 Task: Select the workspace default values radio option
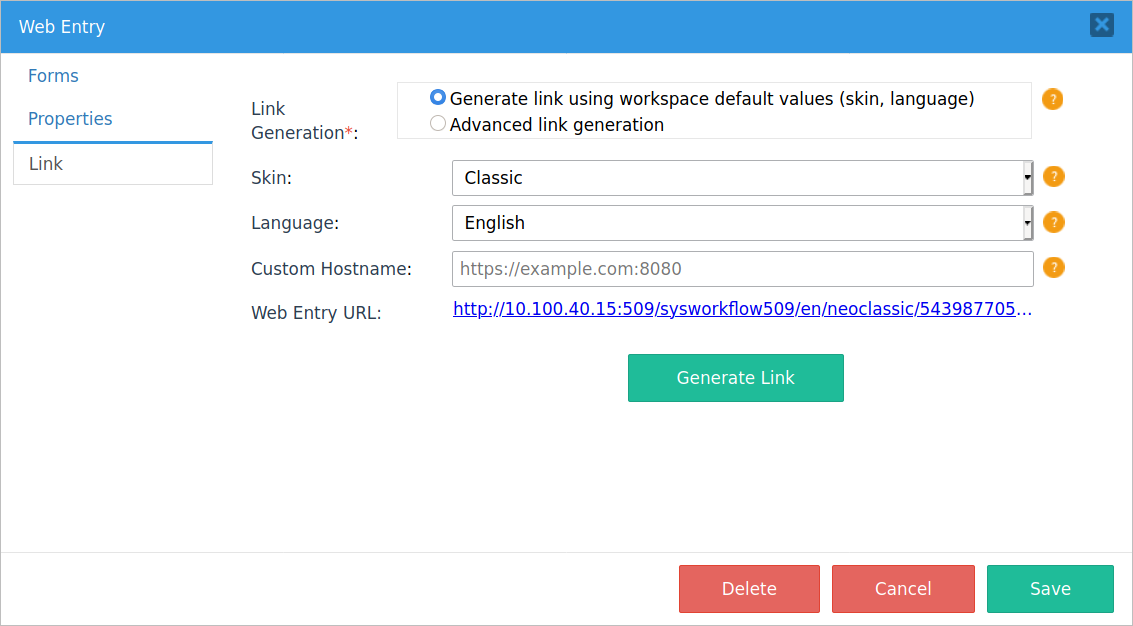click(438, 98)
